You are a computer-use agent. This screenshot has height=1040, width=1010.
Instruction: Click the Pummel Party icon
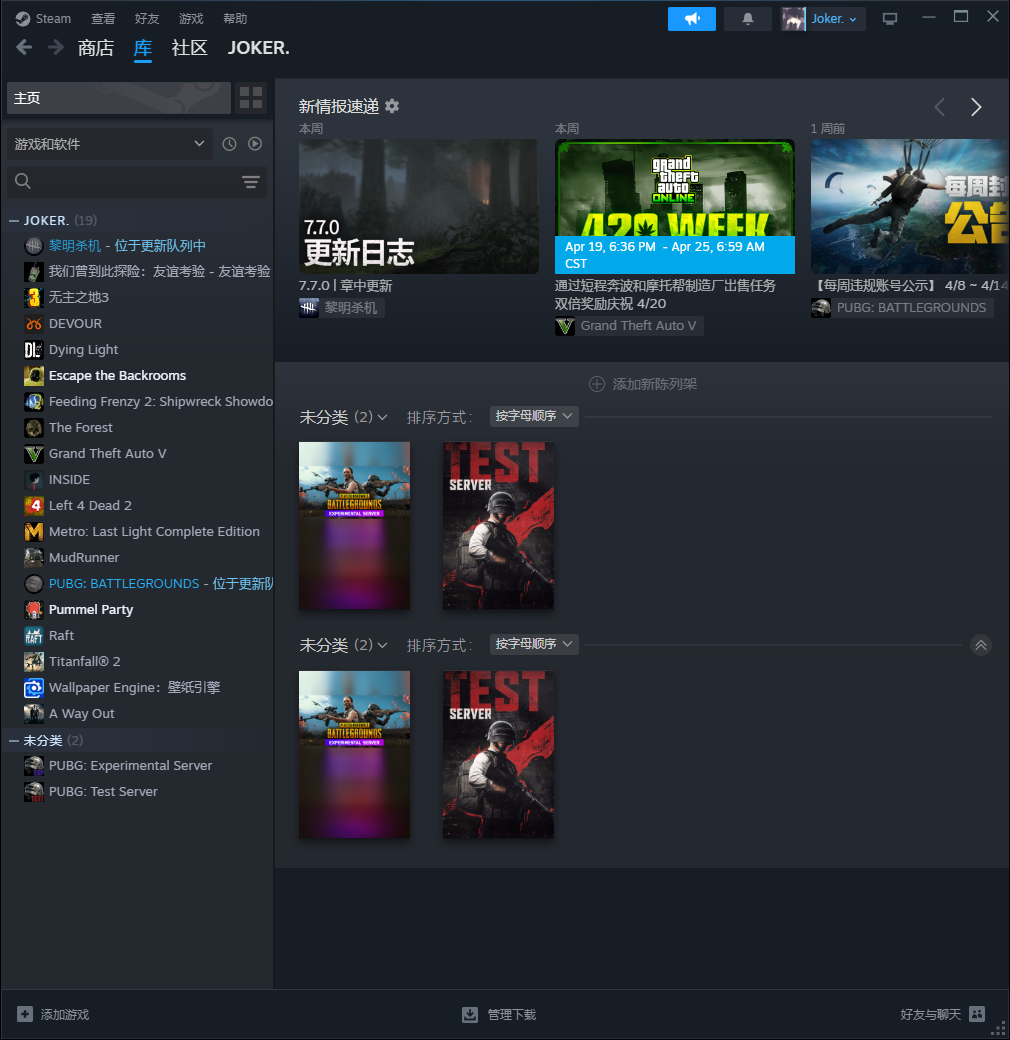[34, 610]
